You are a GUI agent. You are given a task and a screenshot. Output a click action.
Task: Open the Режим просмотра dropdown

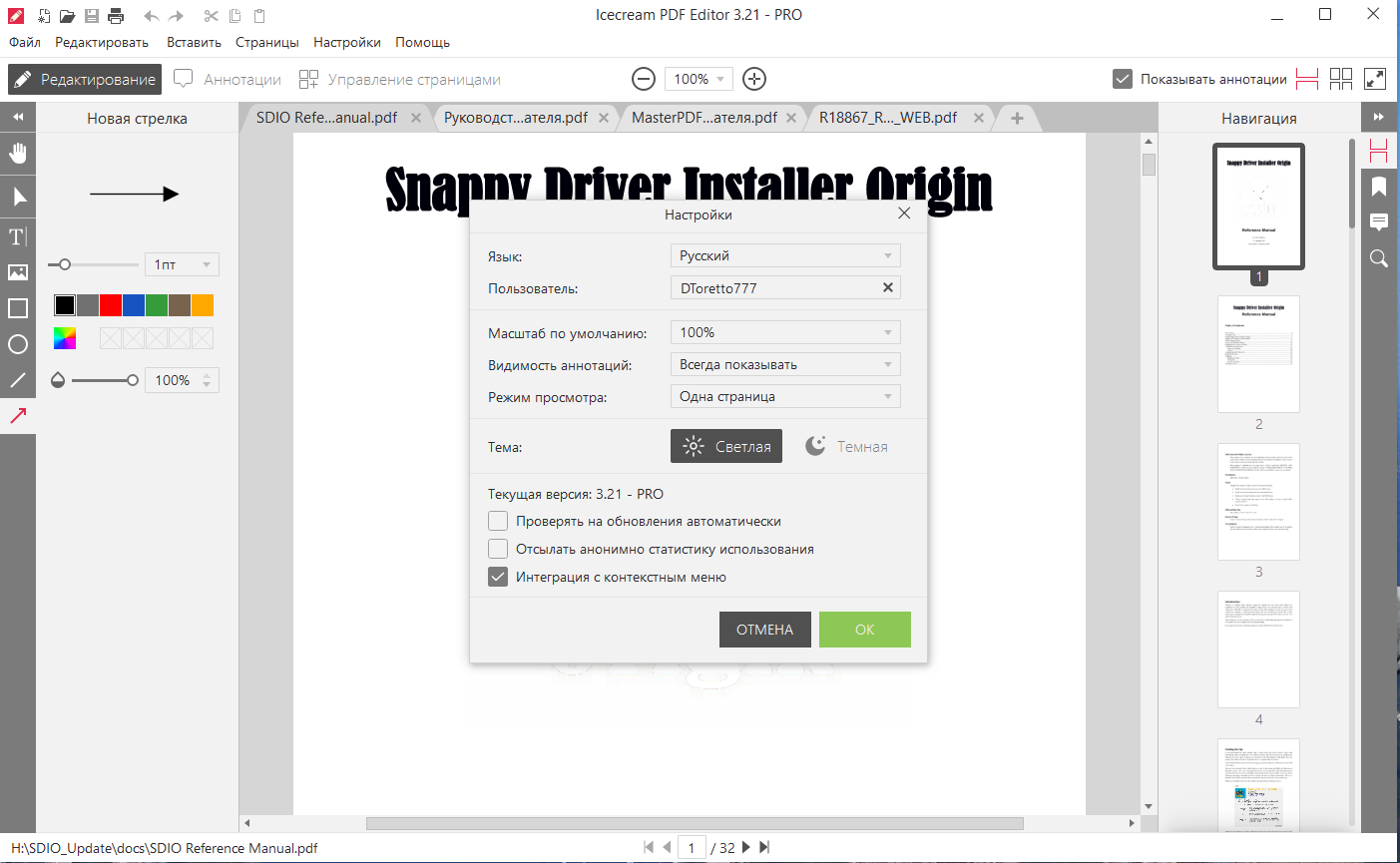click(x=785, y=396)
